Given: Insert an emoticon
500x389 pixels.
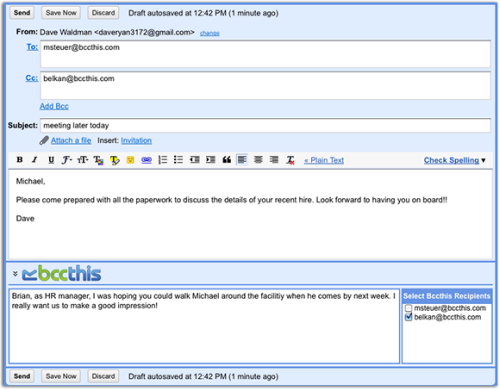Looking at the screenshot, I should coord(130,160).
